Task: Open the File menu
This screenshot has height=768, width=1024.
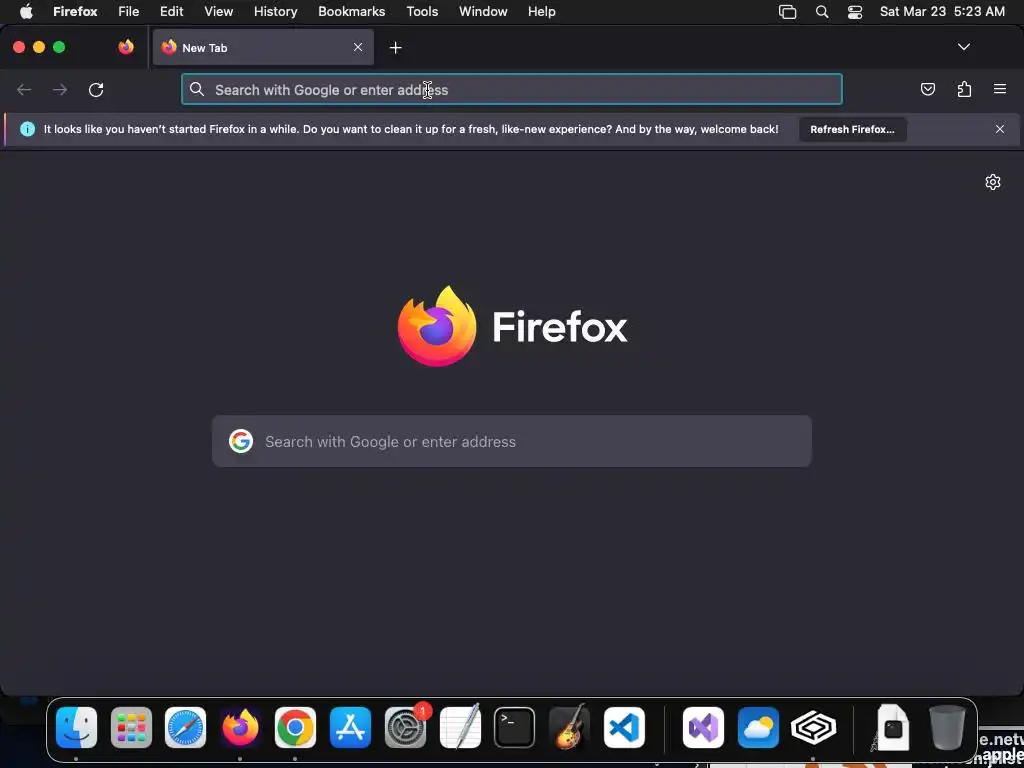Action: point(129,12)
